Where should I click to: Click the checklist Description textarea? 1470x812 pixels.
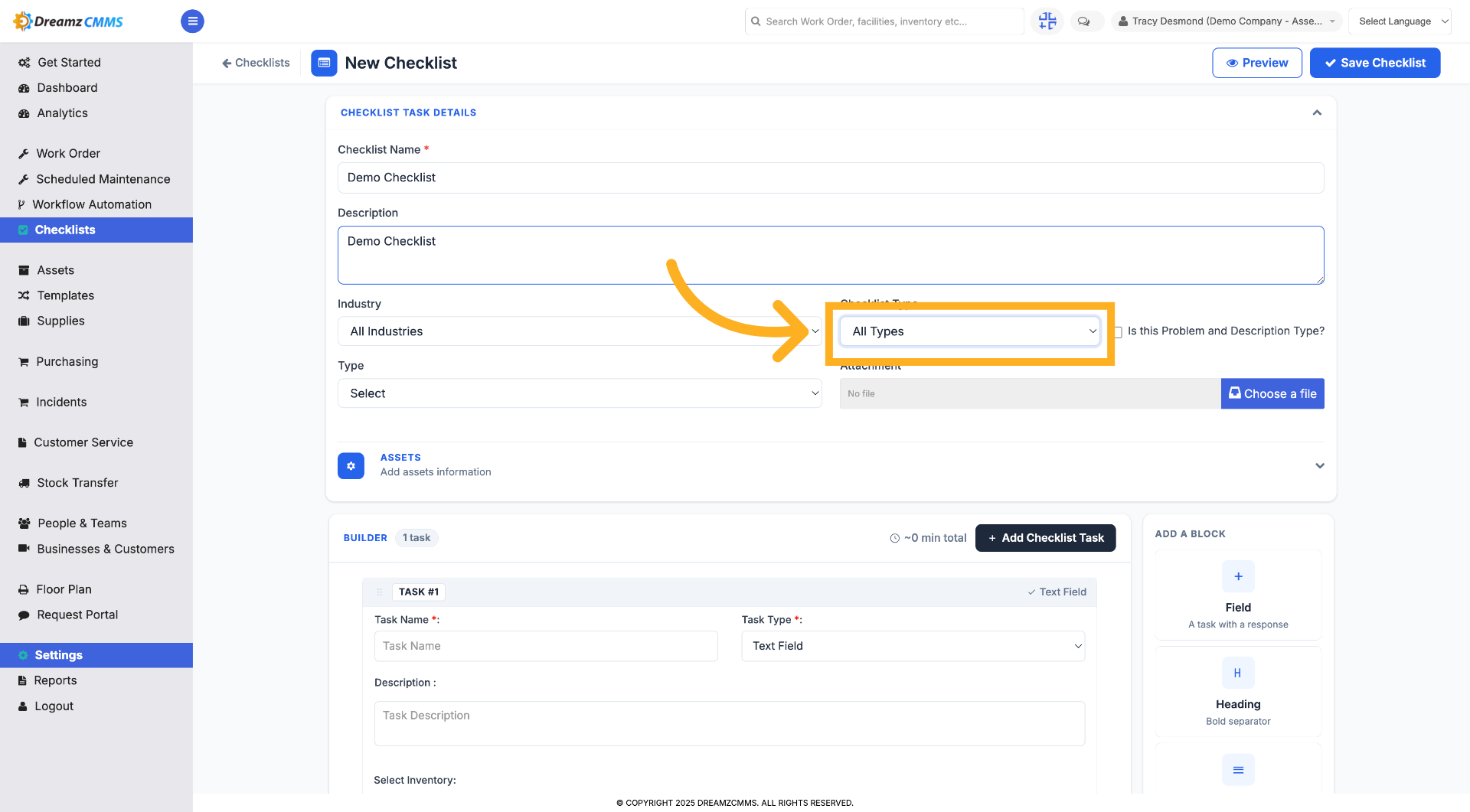click(831, 255)
